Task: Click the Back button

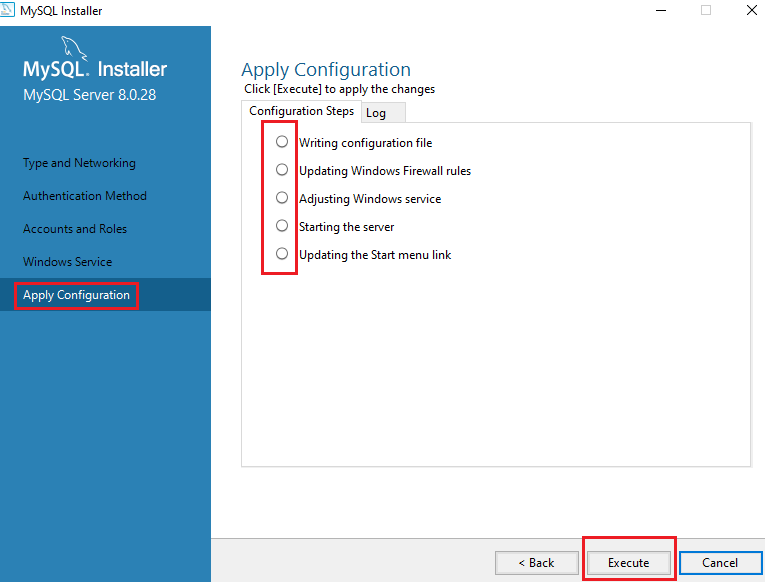Action: (537, 563)
